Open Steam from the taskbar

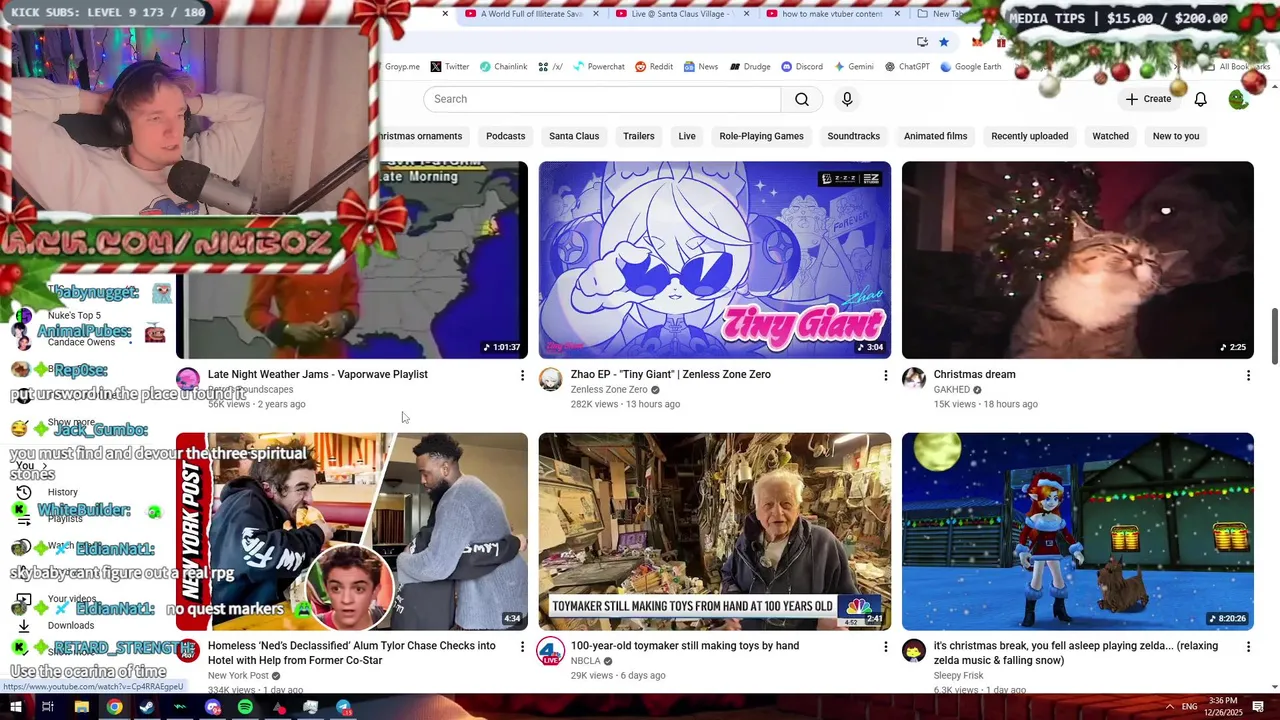coord(147,707)
